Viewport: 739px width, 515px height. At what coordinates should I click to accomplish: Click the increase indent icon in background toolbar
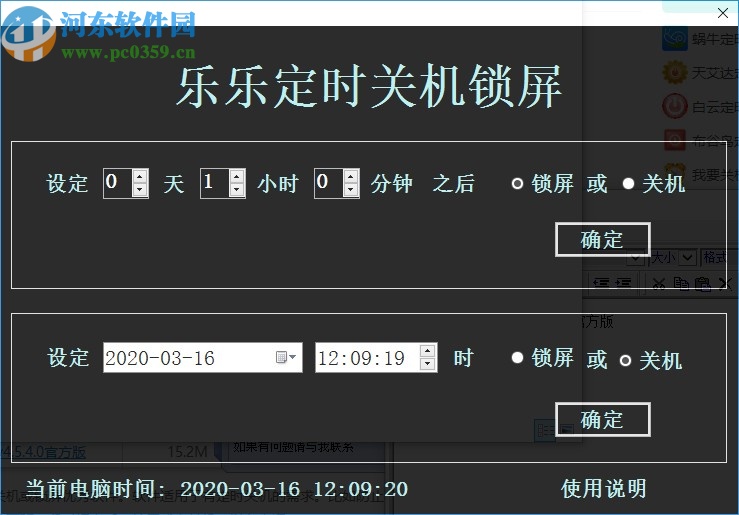tap(623, 283)
